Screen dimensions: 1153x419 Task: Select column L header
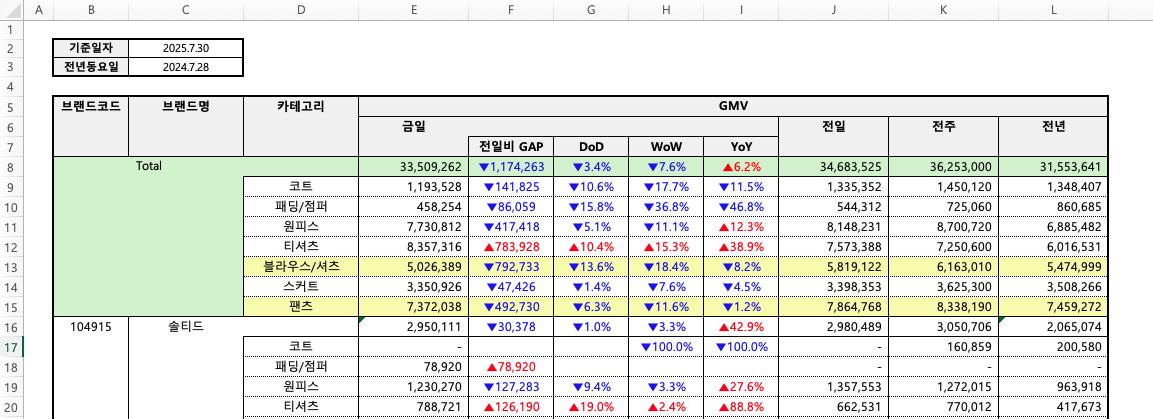[x=1053, y=10]
